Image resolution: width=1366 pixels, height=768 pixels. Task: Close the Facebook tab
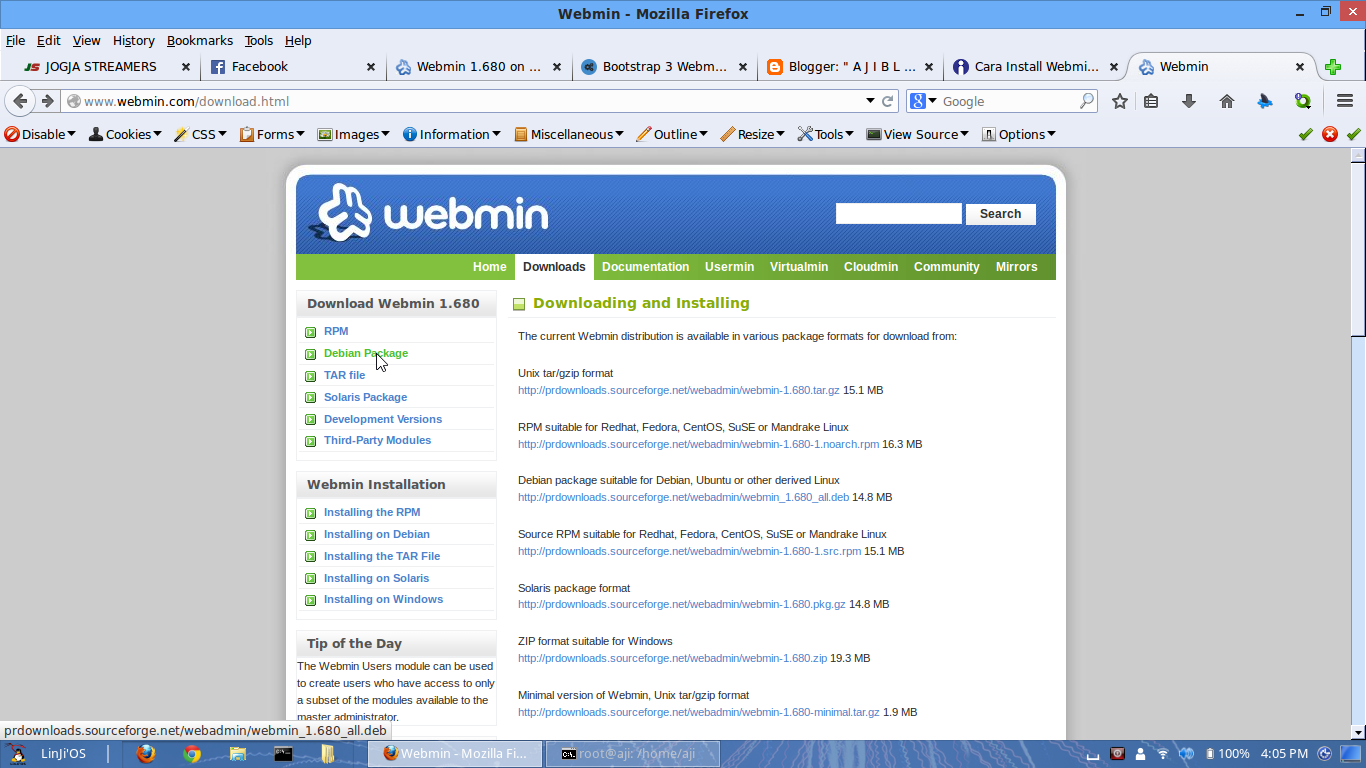pyautogui.click(x=371, y=67)
